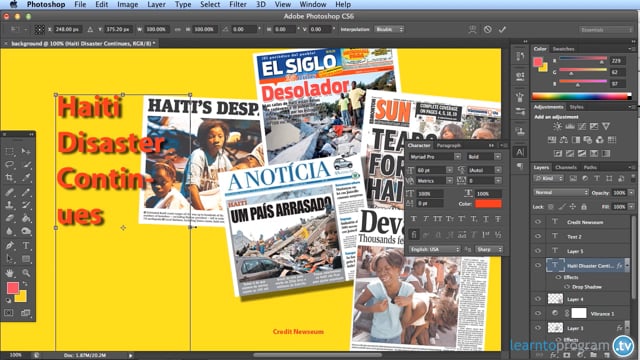Select the Rectangular Marquee tool
The image size is (640, 360).
[9, 151]
